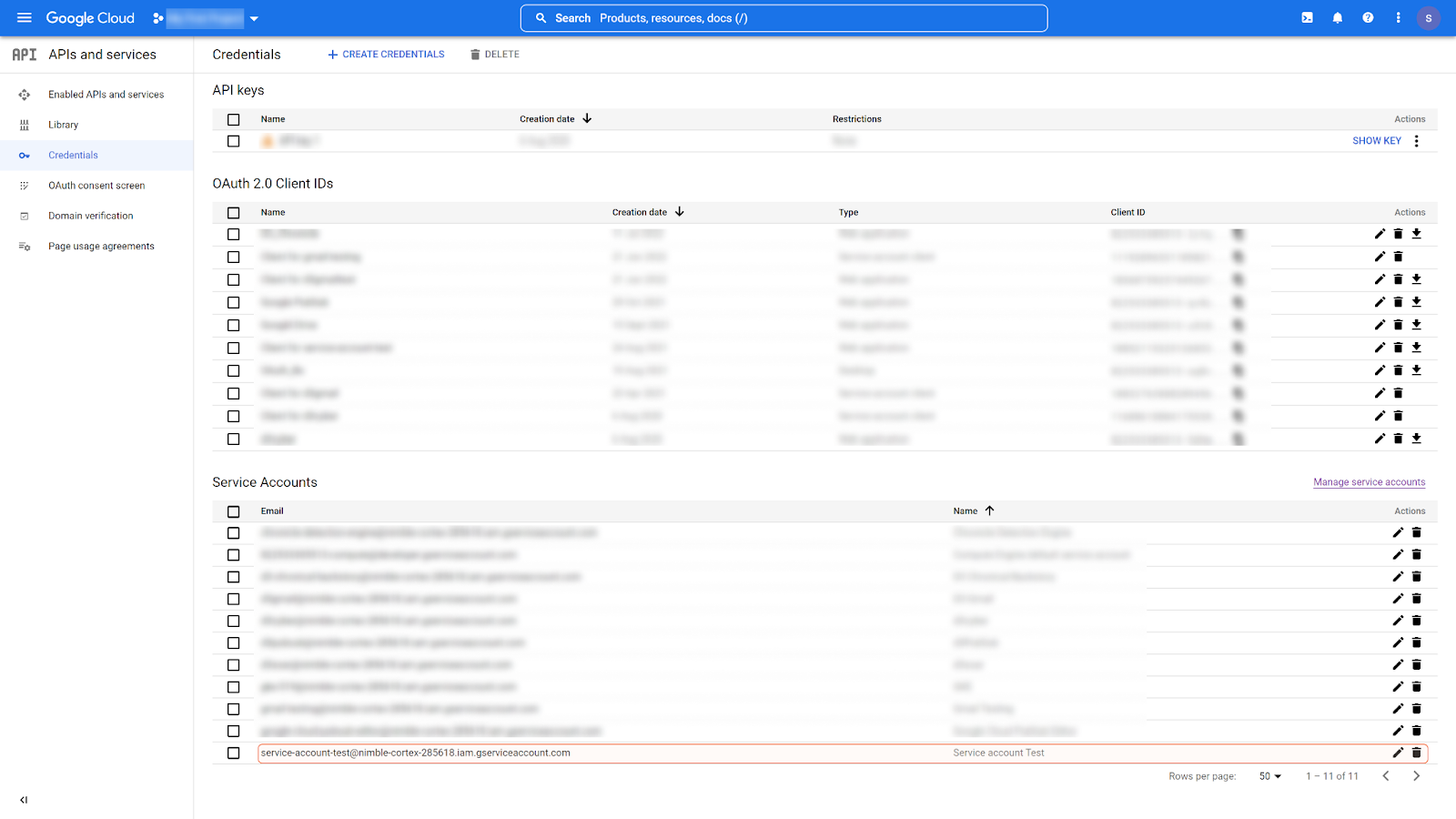
Task: Expand the project selector dropdown
Action: [254, 18]
